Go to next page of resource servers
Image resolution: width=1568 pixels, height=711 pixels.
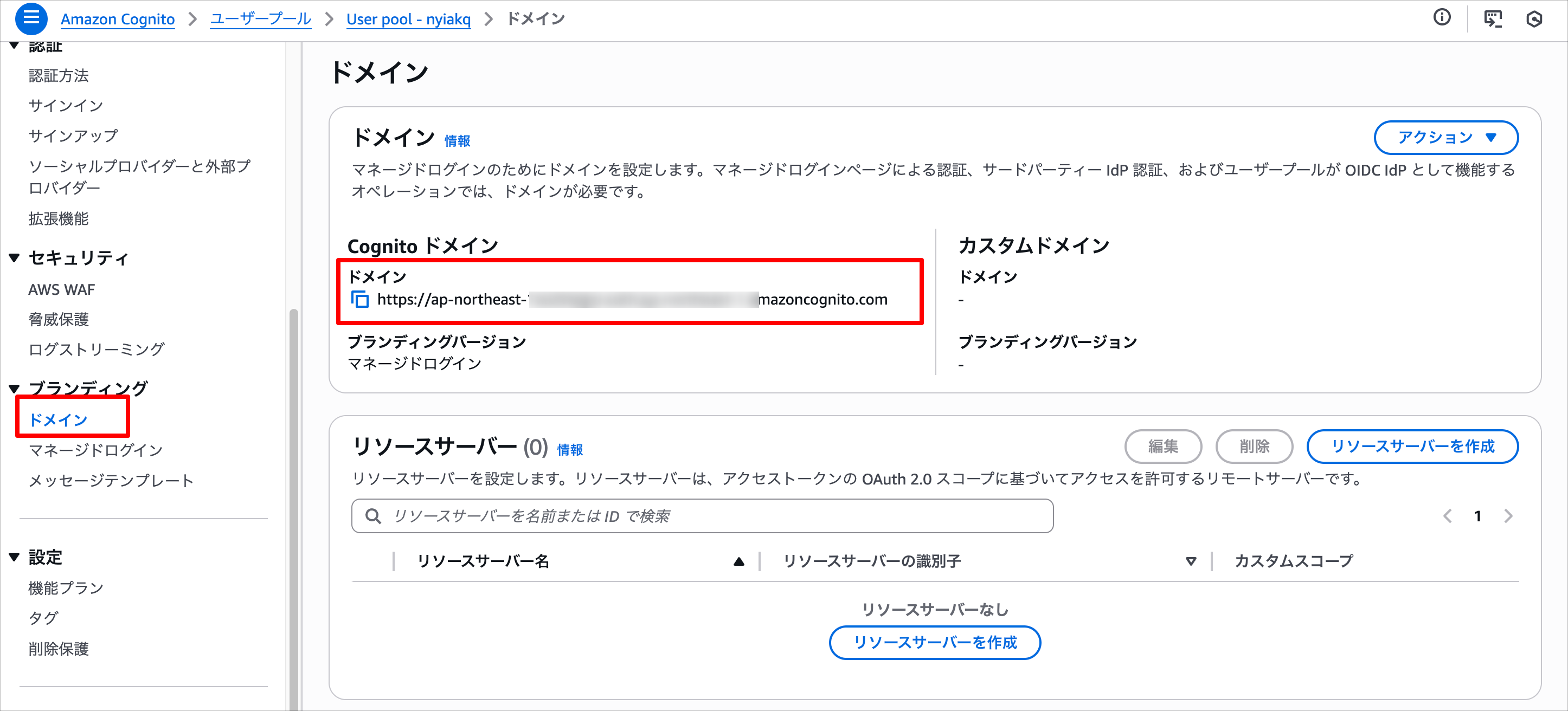pos(1508,516)
